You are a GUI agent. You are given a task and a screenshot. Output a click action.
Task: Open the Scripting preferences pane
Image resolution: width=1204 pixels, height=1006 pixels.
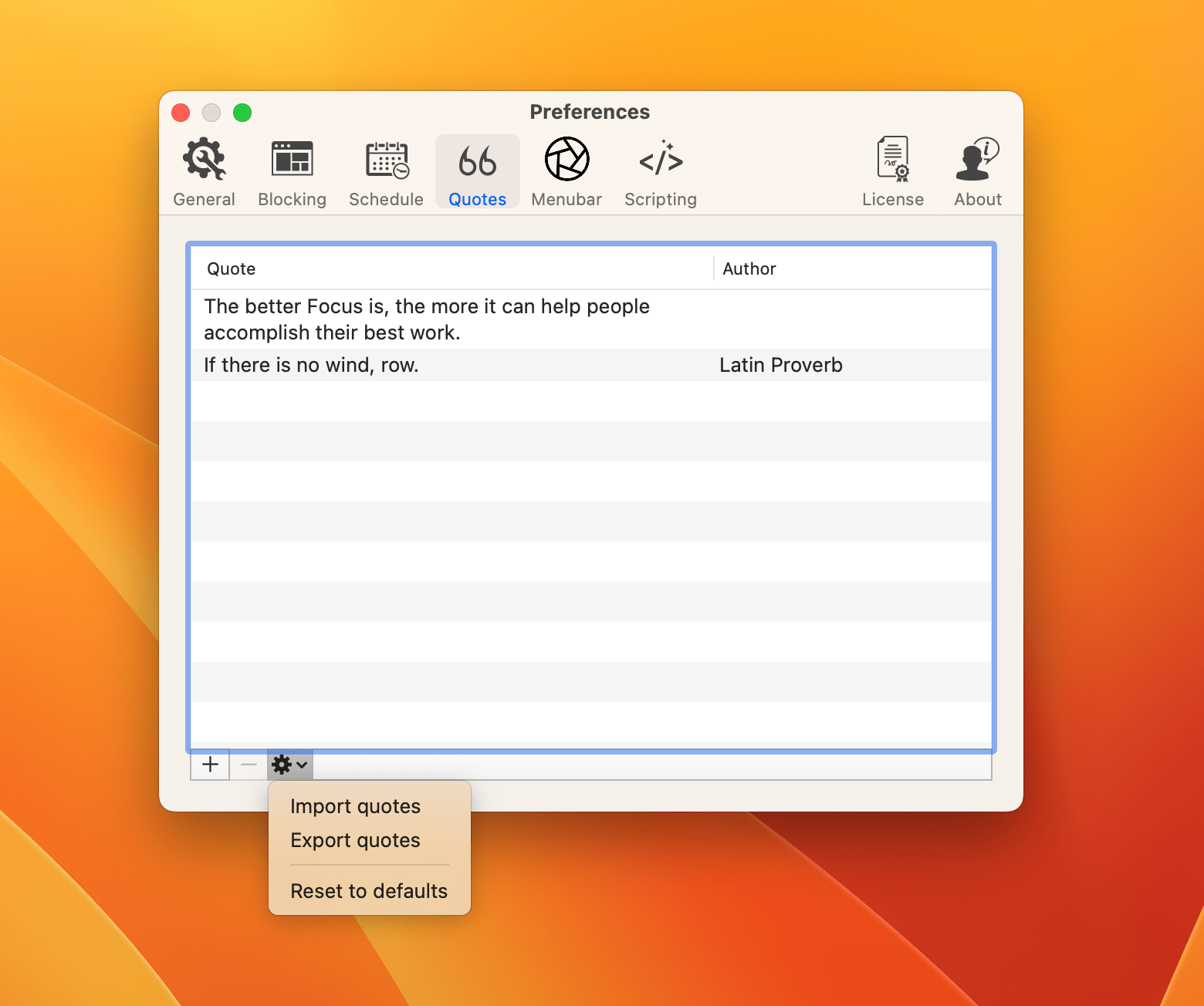[661, 172]
